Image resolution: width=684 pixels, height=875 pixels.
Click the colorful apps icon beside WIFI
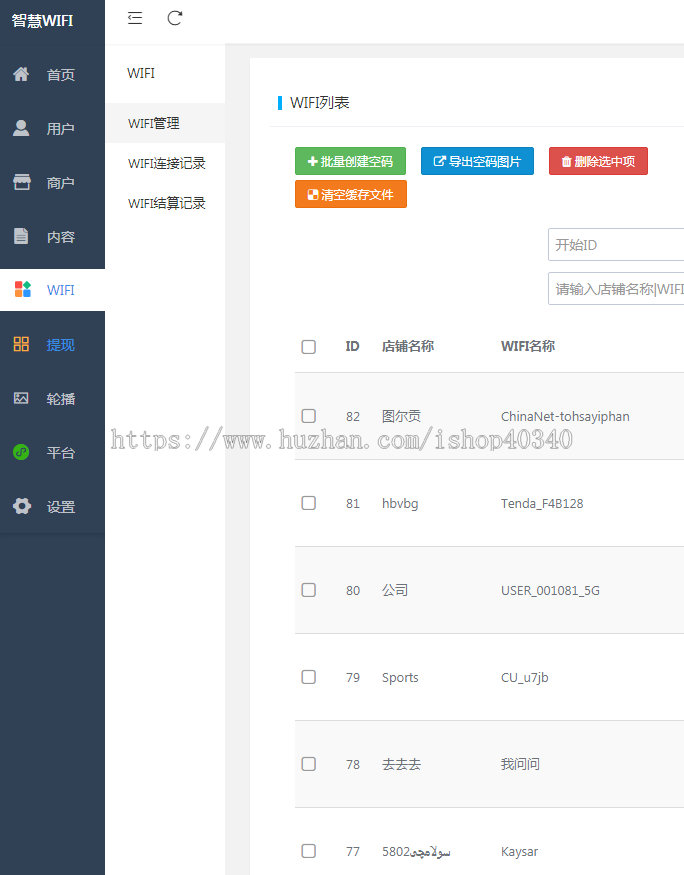(x=22, y=289)
